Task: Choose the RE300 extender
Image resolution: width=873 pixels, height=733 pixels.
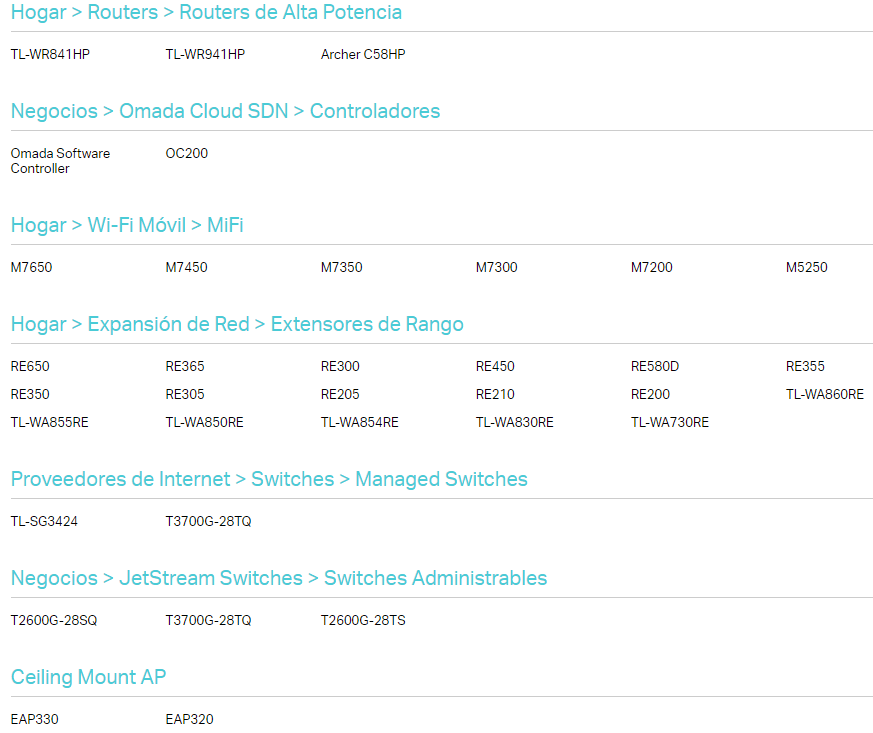Action: pos(340,367)
